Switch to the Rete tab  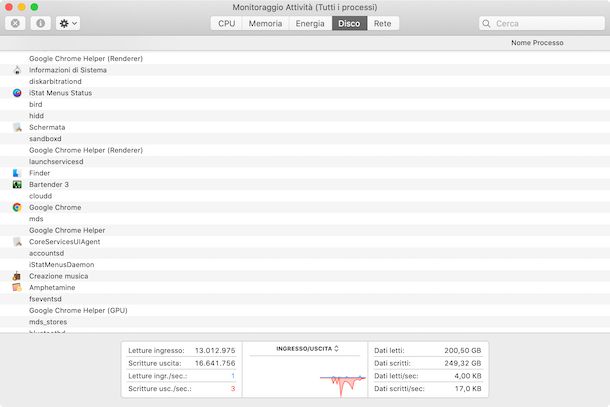tap(383, 23)
